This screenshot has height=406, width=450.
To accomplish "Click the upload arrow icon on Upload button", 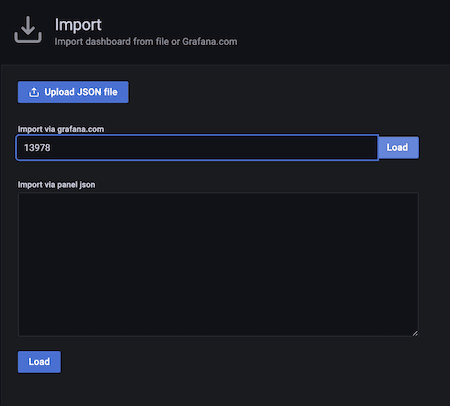I will [34, 92].
